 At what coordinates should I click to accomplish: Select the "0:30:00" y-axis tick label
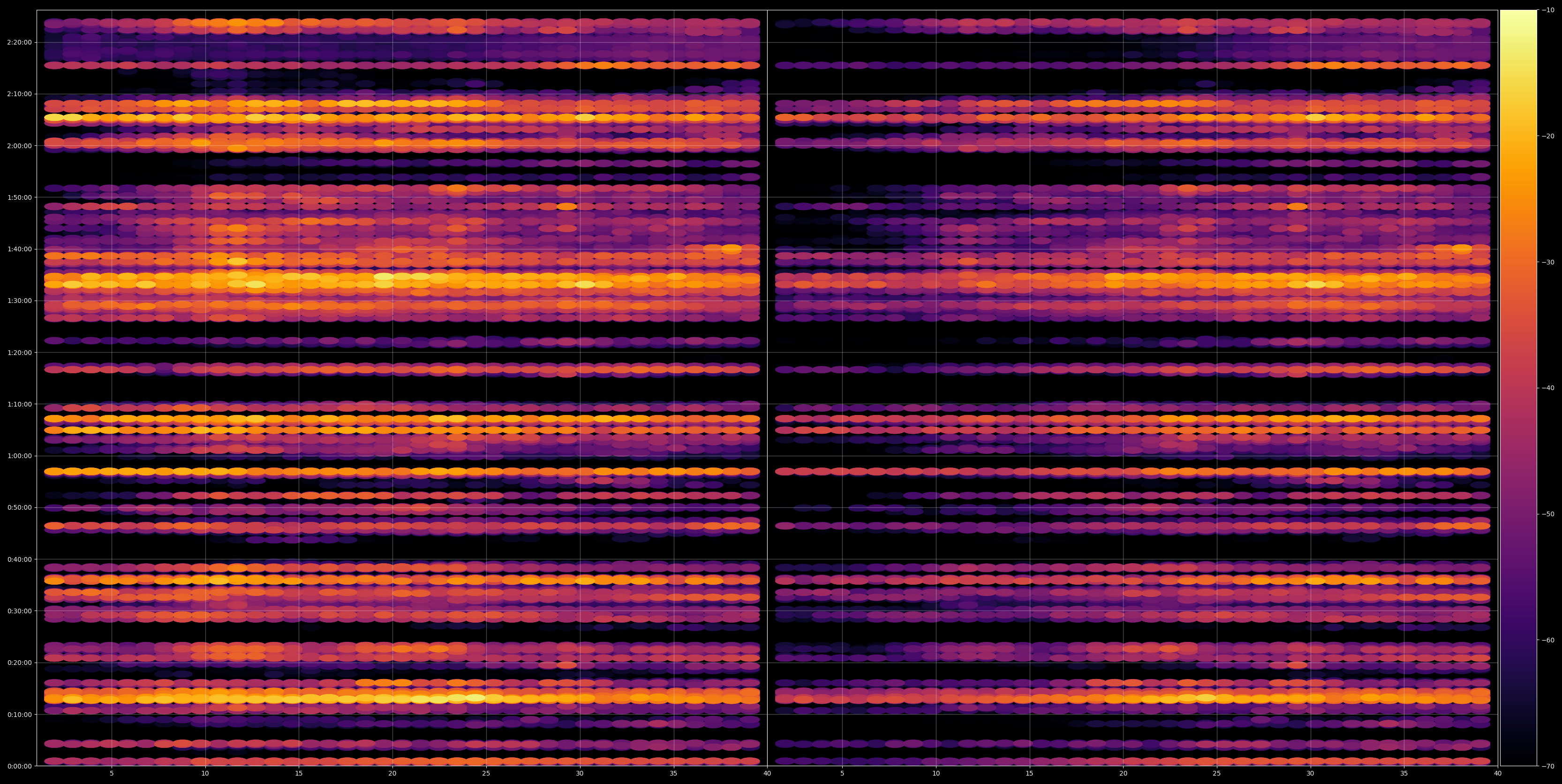(19, 611)
